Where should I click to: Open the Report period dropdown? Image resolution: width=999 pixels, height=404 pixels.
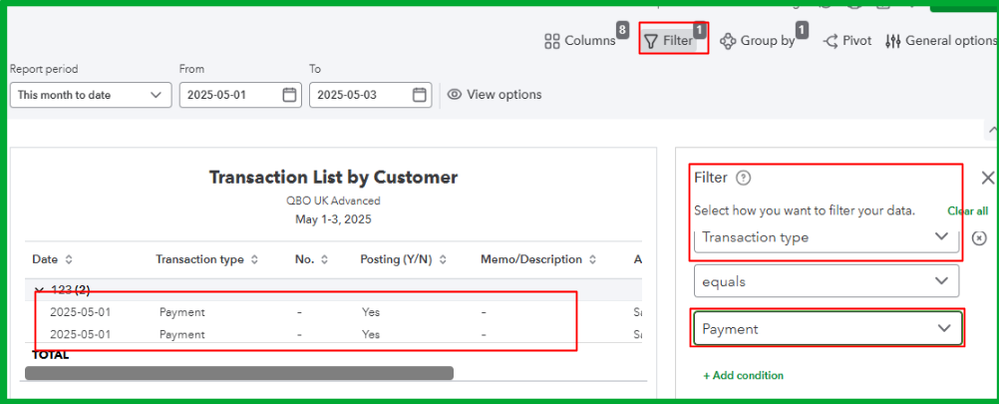click(x=90, y=95)
